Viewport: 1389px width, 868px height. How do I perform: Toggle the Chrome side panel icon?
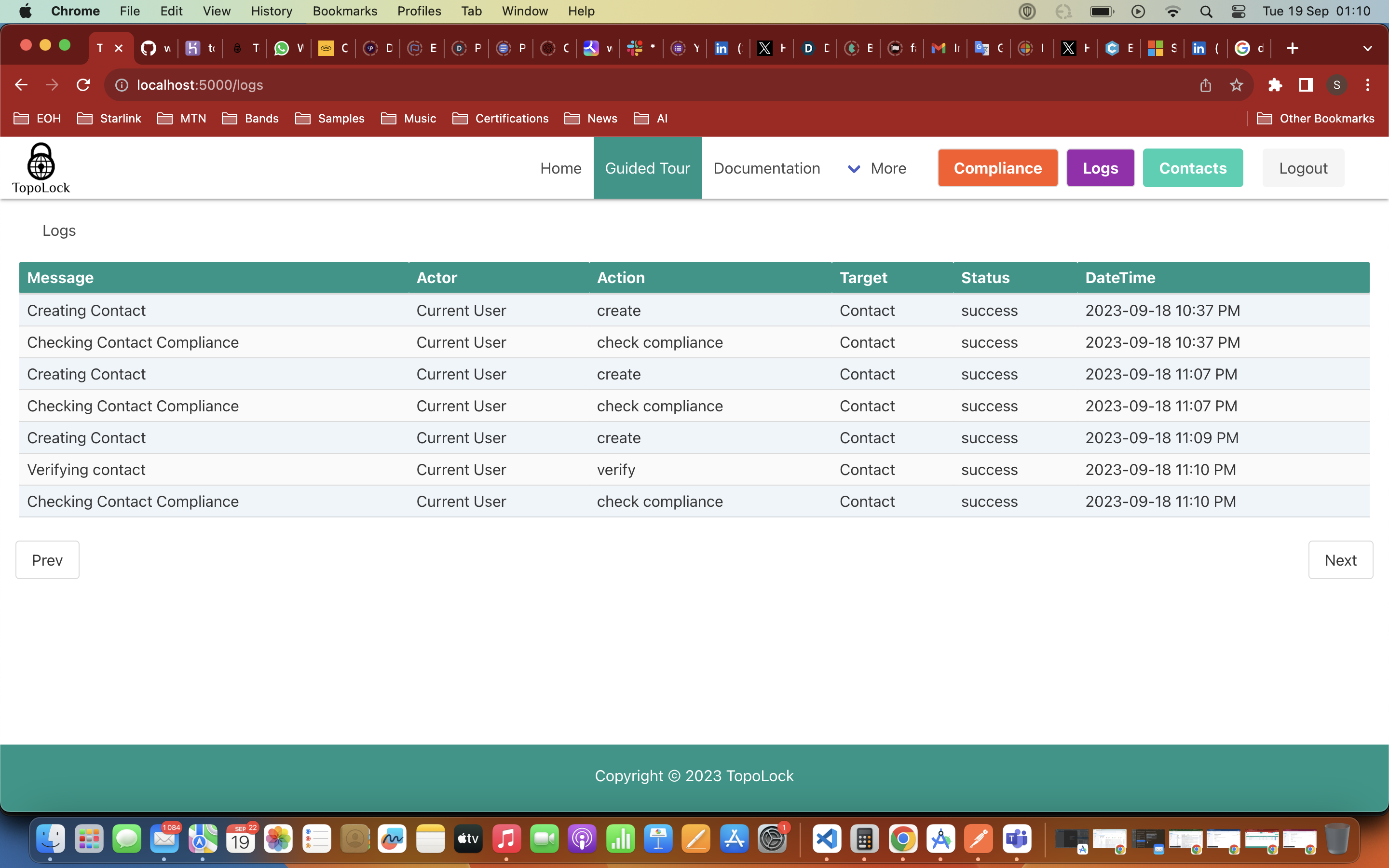click(1306, 85)
